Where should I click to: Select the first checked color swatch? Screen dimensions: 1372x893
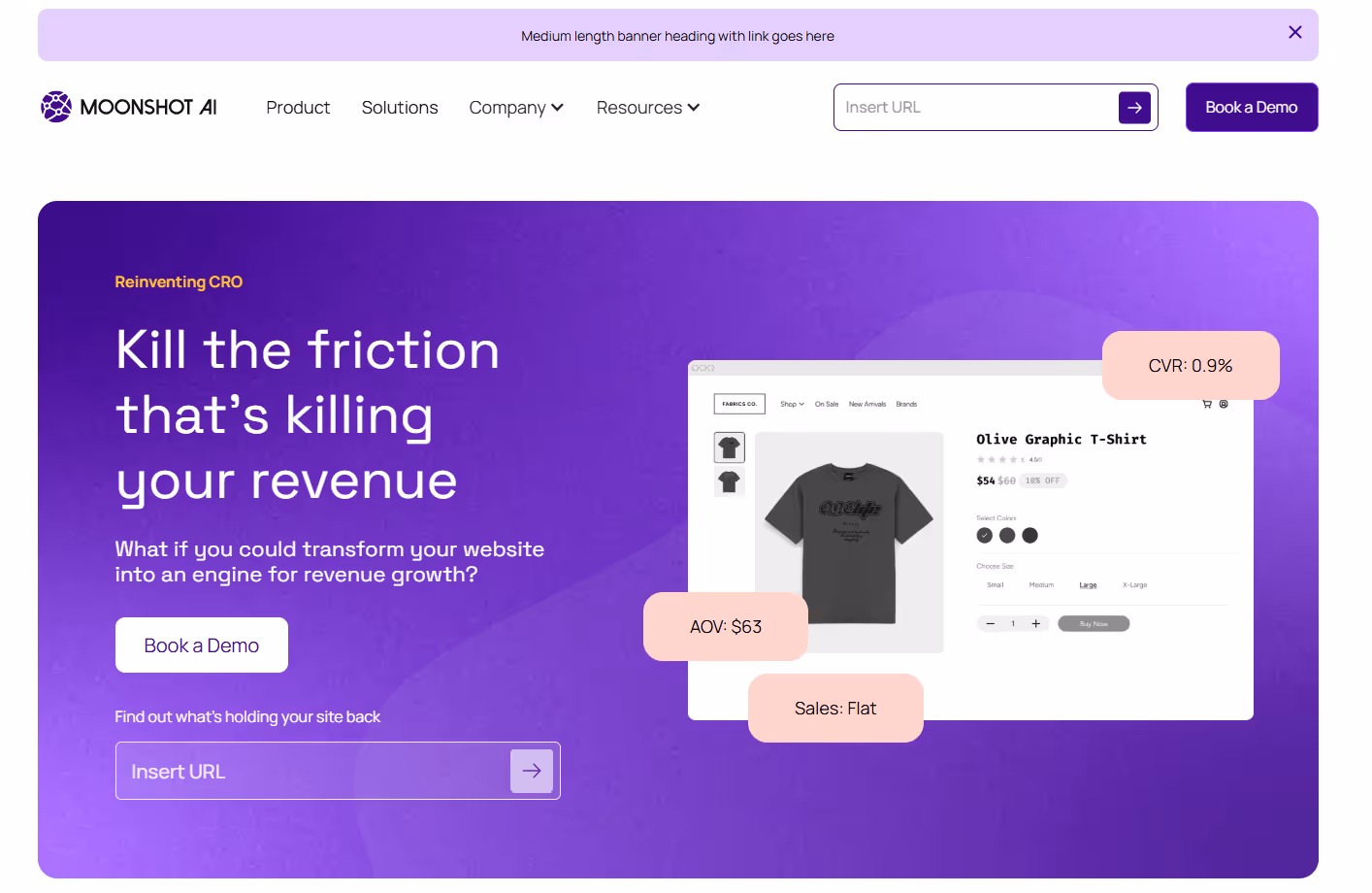(x=985, y=535)
